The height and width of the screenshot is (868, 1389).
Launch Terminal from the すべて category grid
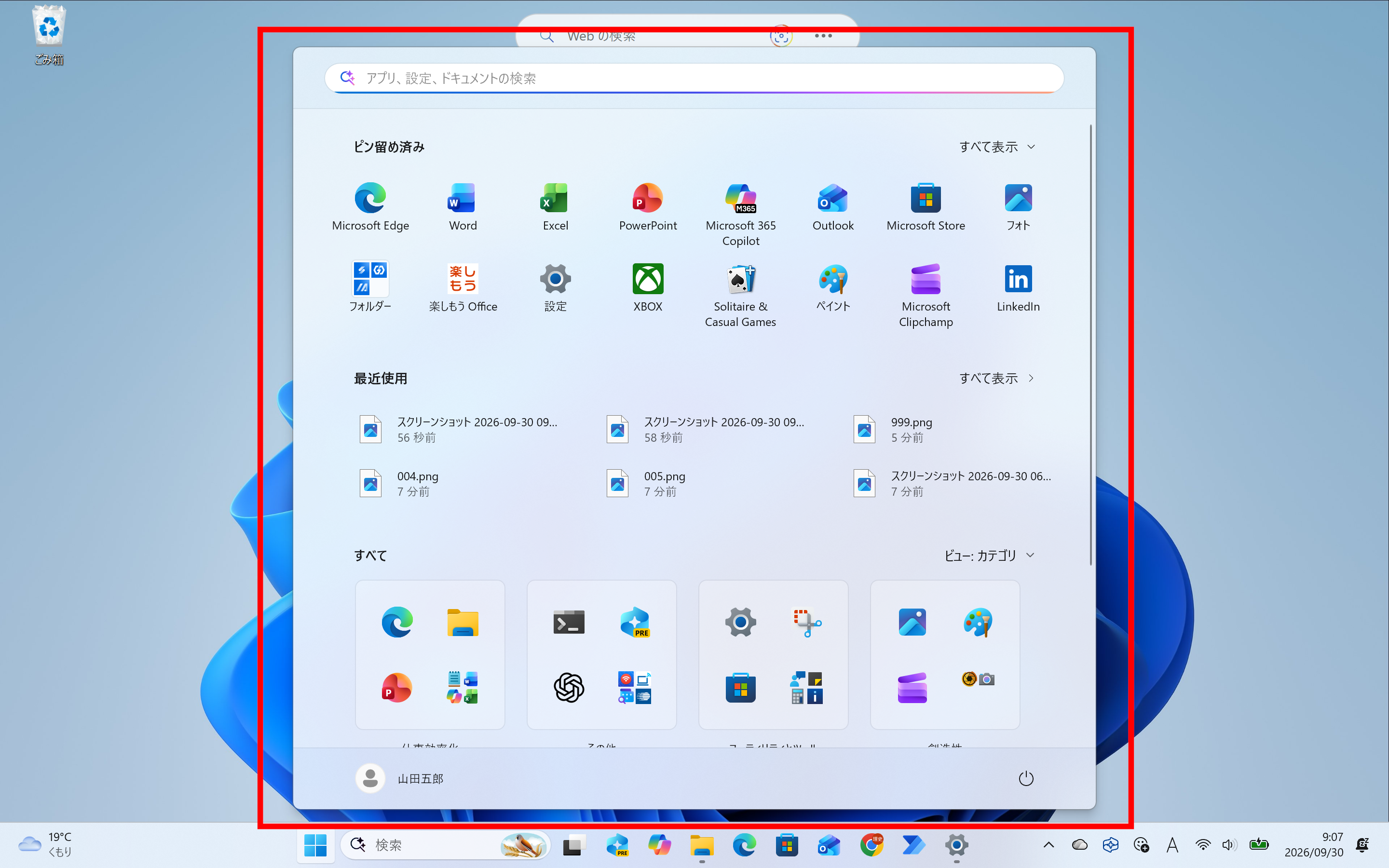point(569,622)
